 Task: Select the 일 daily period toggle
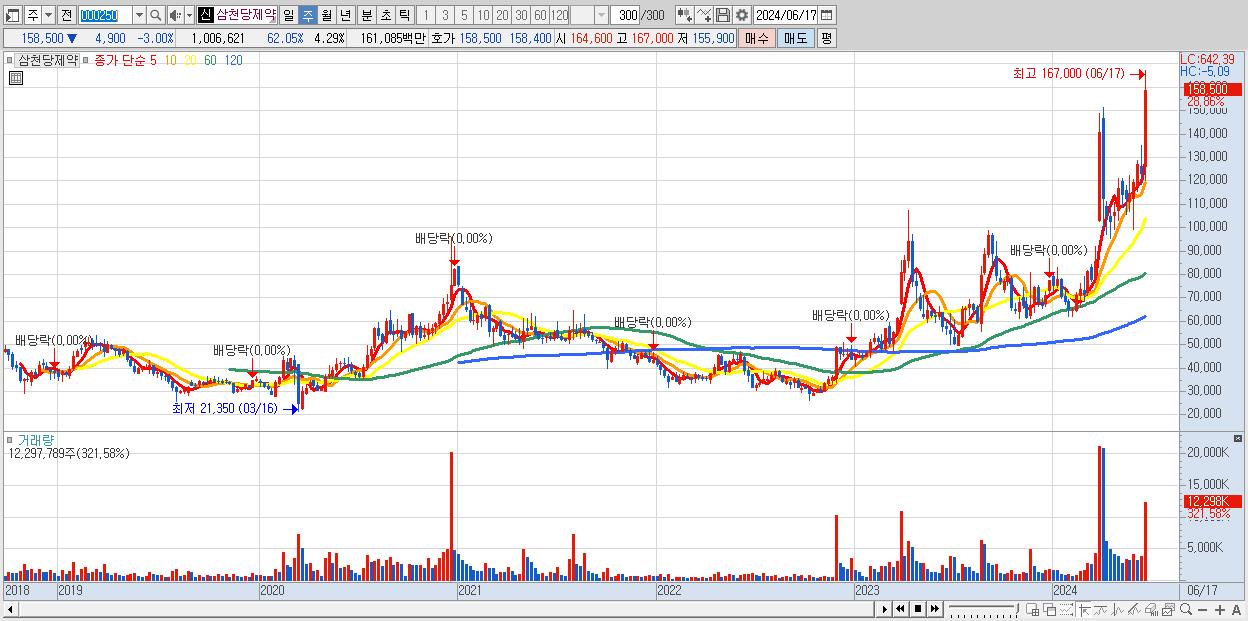(x=288, y=16)
